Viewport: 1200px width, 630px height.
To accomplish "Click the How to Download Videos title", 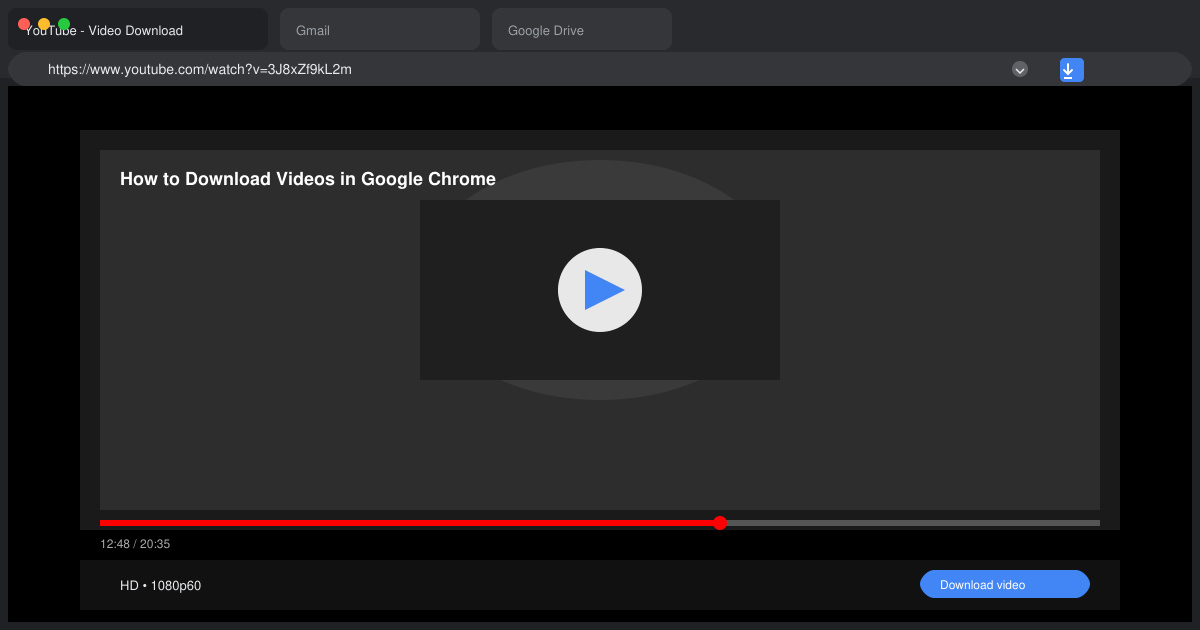I will point(308,179).
